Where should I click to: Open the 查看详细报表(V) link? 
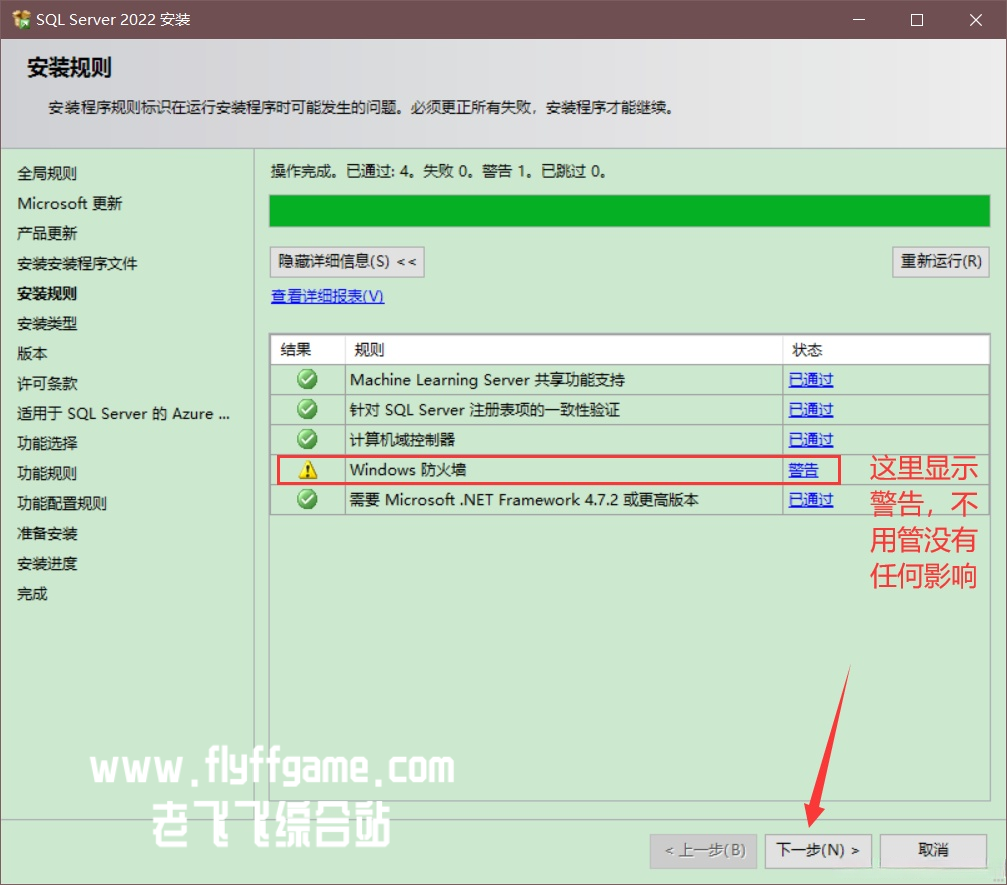point(328,296)
